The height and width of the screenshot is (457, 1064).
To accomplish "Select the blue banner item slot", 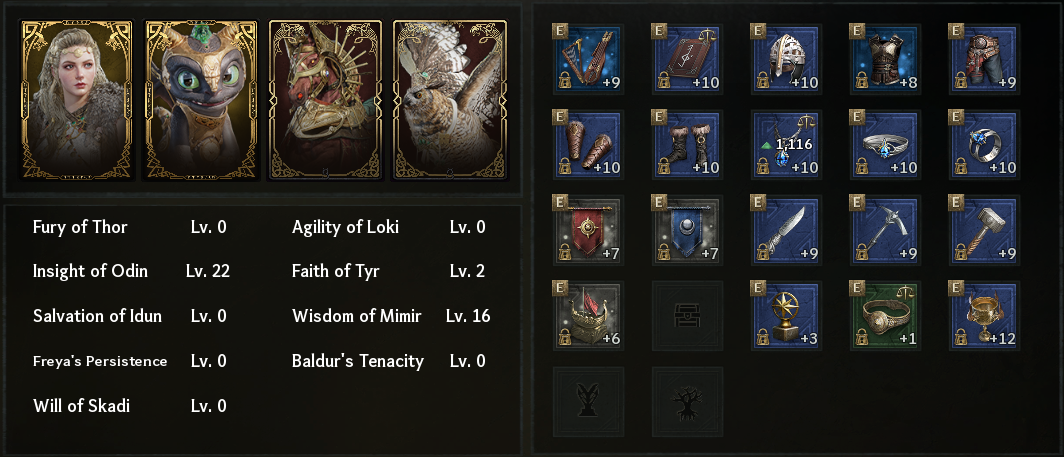I will 687,230.
